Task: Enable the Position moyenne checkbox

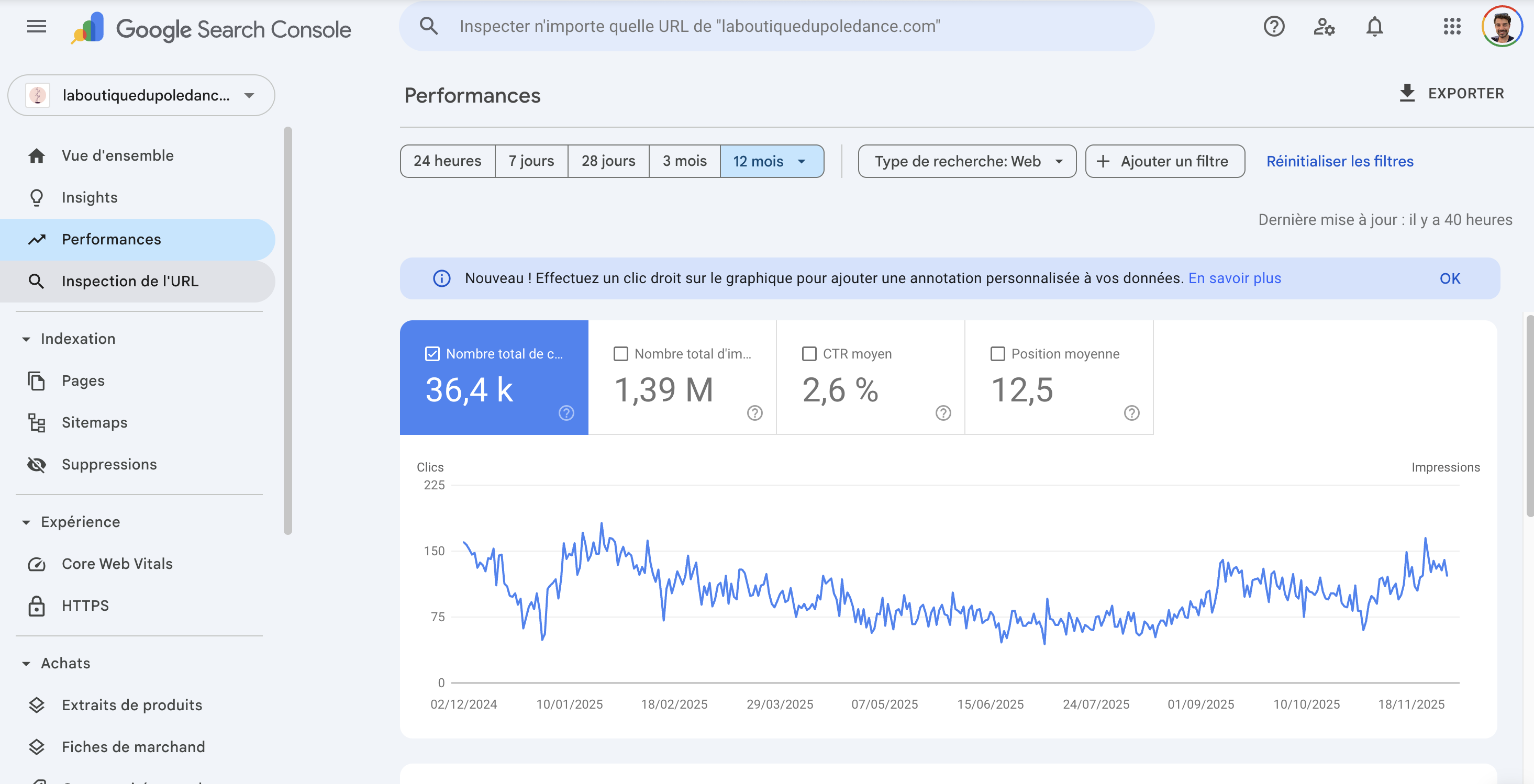Action: click(x=997, y=354)
